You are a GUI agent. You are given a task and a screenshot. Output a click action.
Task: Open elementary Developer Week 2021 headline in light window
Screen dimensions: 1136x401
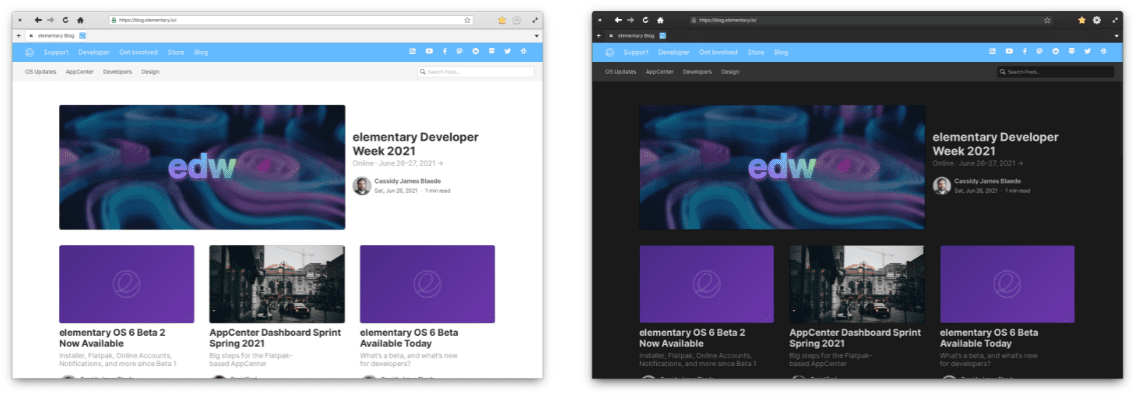416,144
